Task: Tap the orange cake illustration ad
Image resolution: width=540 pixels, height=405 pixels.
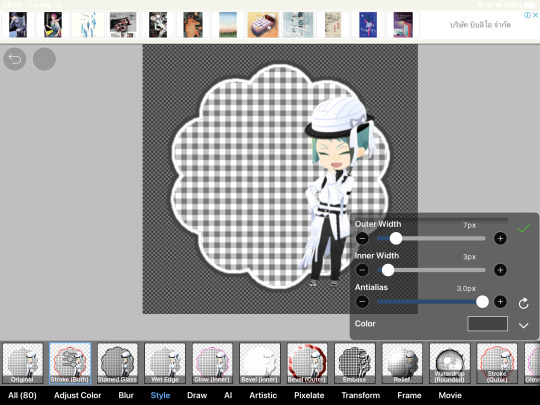Action: 263,25
